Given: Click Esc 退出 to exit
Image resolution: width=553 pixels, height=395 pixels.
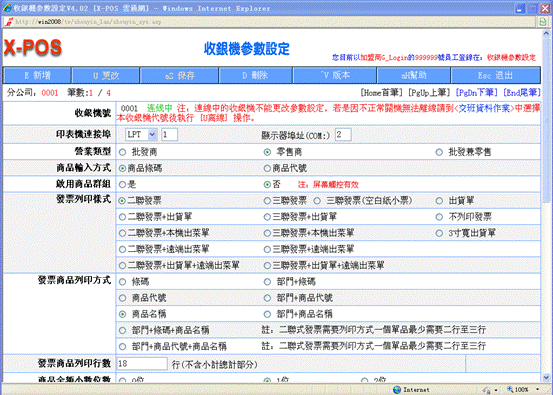Looking at the screenshot, I should [x=496, y=75].
